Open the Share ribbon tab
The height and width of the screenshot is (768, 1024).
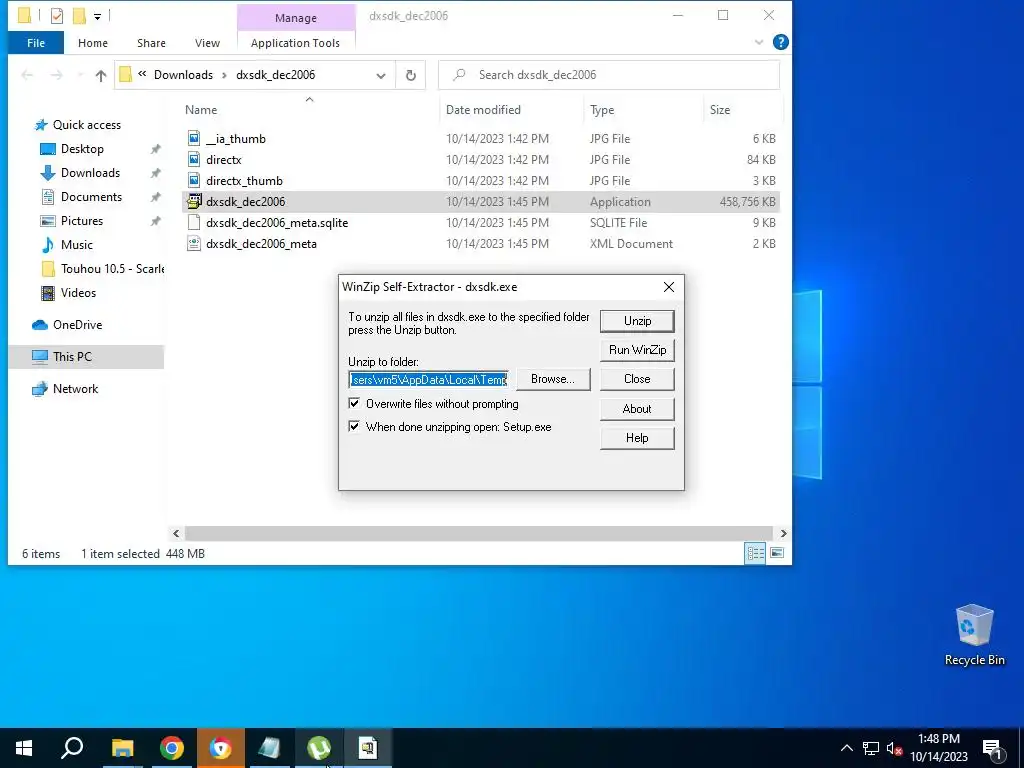tap(151, 42)
